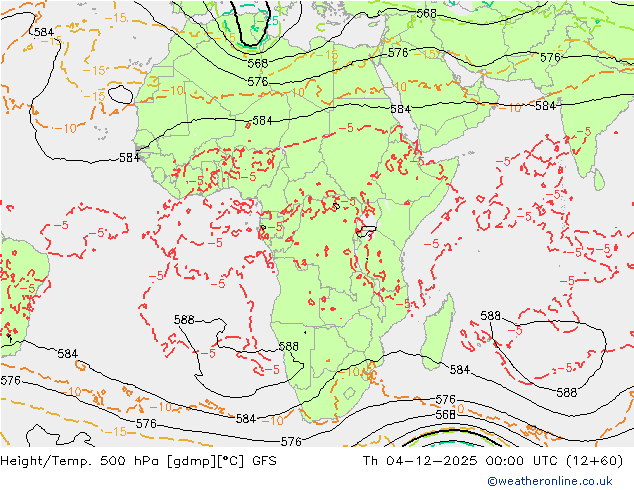The height and width of the screenshot is (490, 634).
Task: Click the 588 label in the South Atlantic
Action: coord(184,320)
